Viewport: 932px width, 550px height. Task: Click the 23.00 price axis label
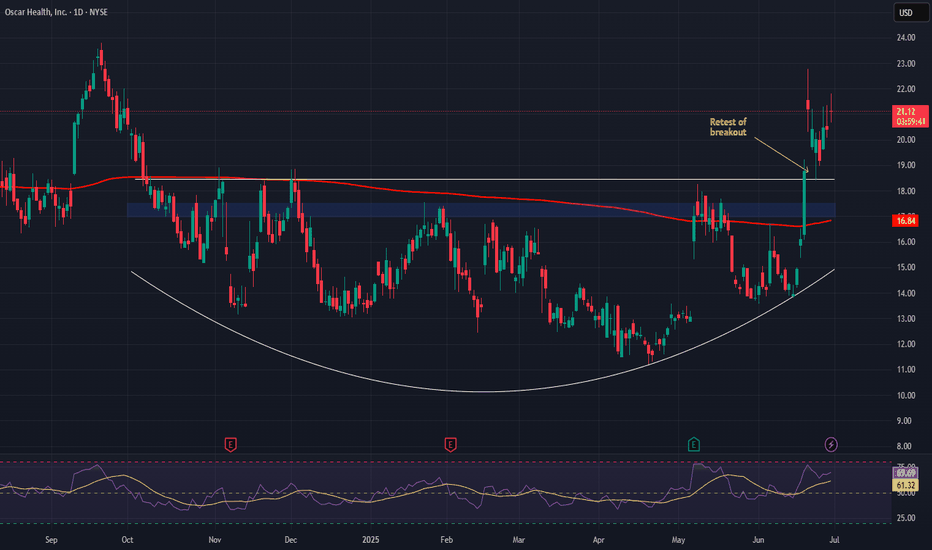point(906,64)
